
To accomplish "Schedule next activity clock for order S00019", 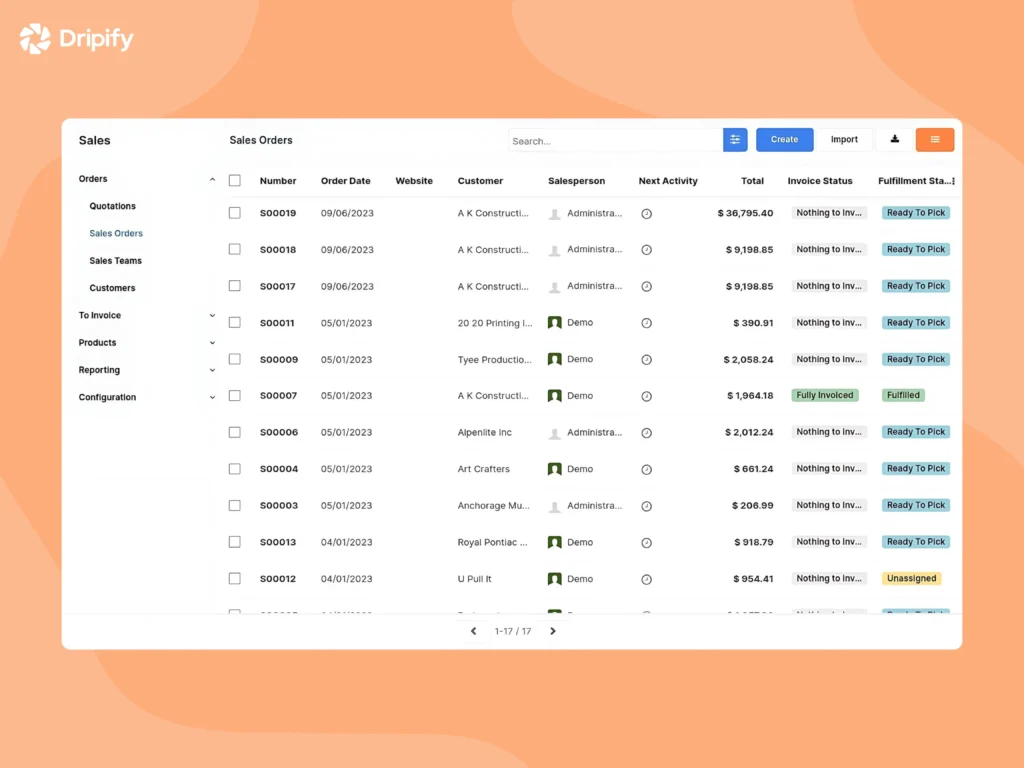I will (x=646, y=213).
